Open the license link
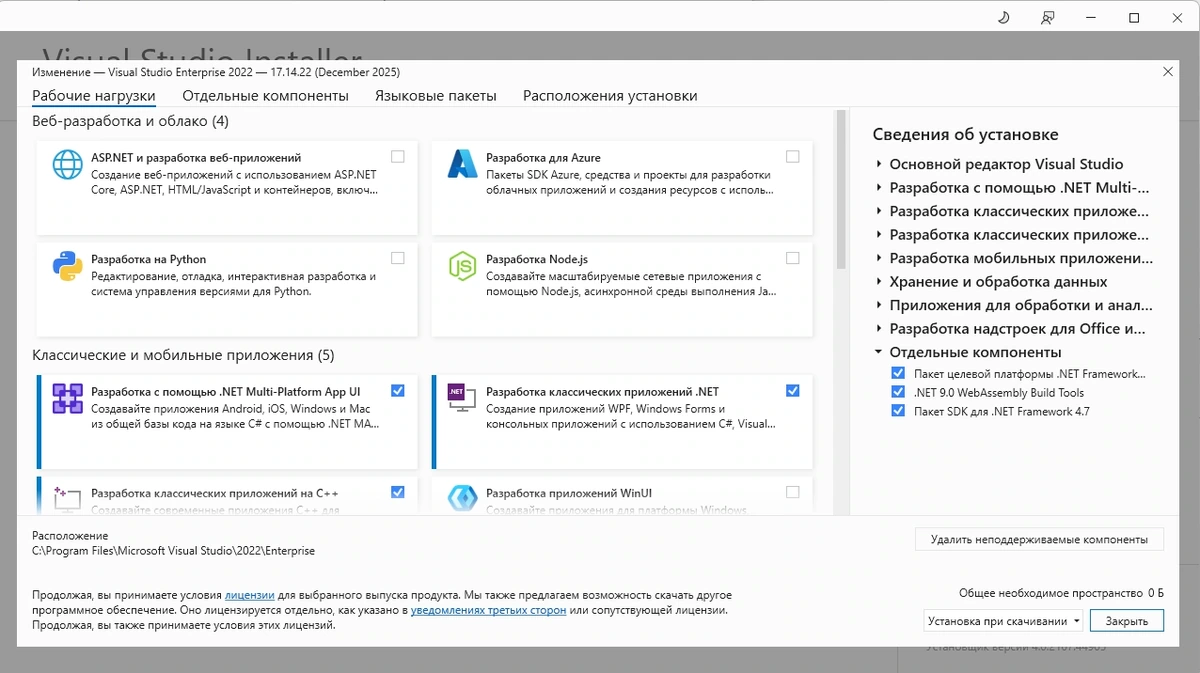The height and width of the screenshot is (673, 1200). [x=250, y=595]
